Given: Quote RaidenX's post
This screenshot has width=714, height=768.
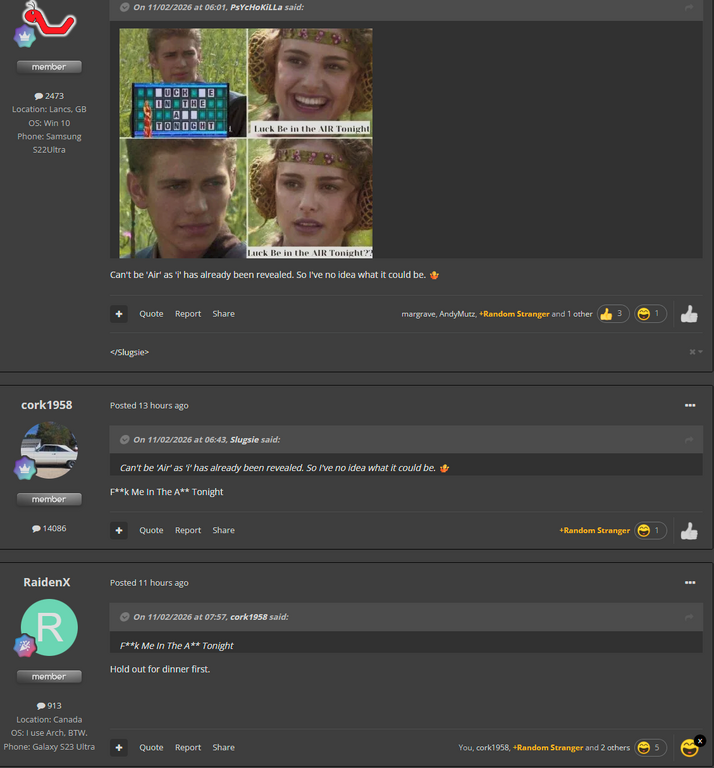Looking at the screenshot, I should (x=151, y=748).
